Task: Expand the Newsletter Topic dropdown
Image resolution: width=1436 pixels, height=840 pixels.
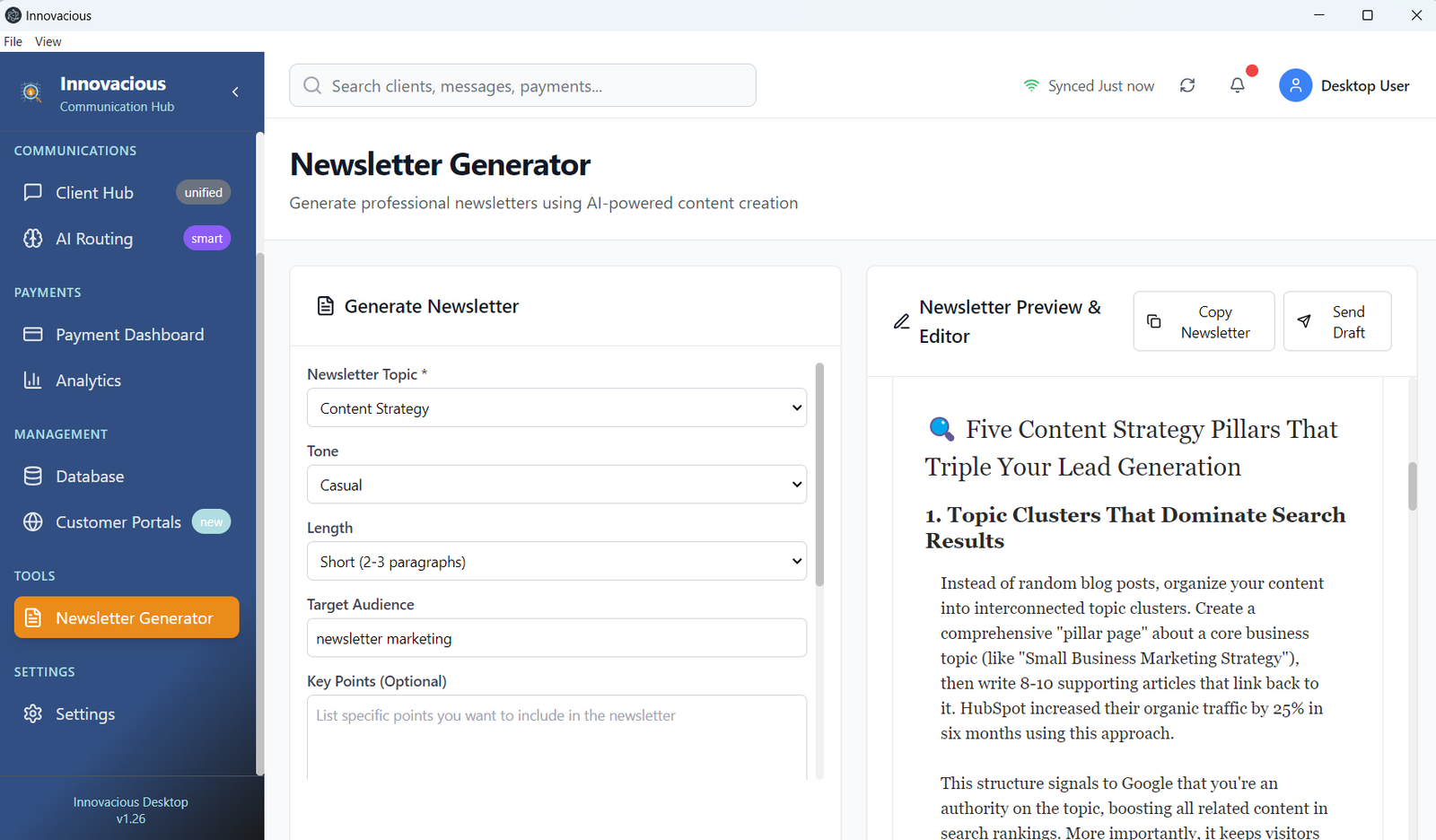Action: coord(556,408)
